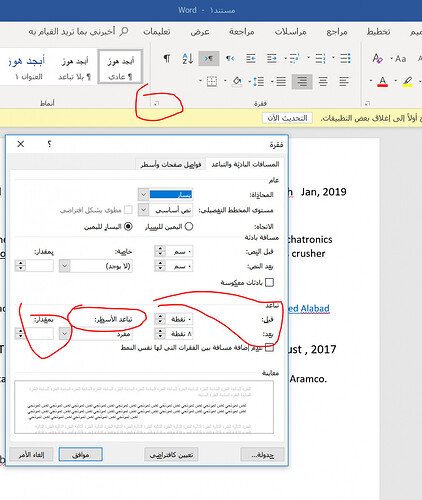Screen dimensions: 422x500
Task: Click the shading paint bucket icon
Action: (x=237, y=81)
